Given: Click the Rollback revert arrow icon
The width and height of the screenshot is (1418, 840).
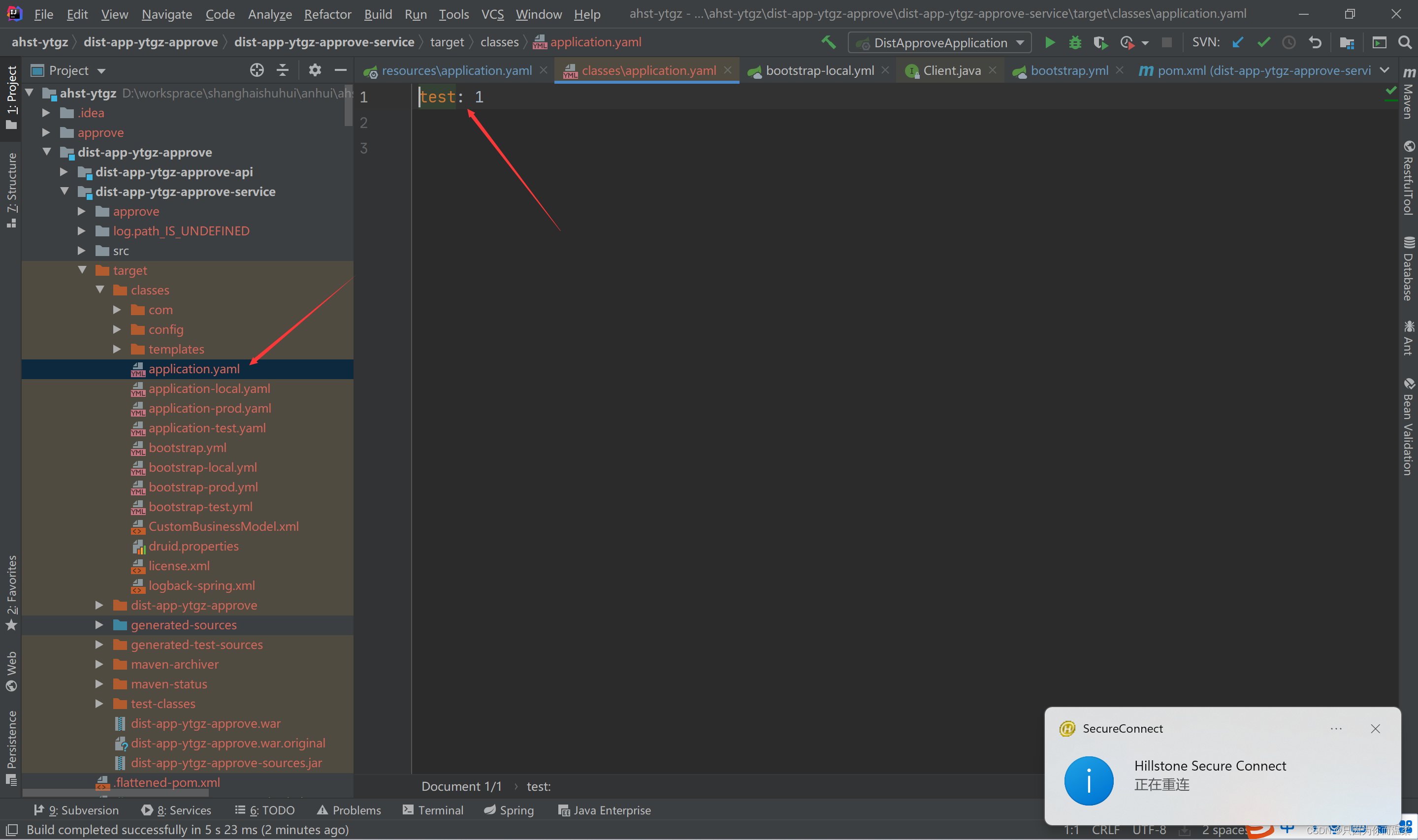Looking at the screenshot, I should coord(1315,42).
